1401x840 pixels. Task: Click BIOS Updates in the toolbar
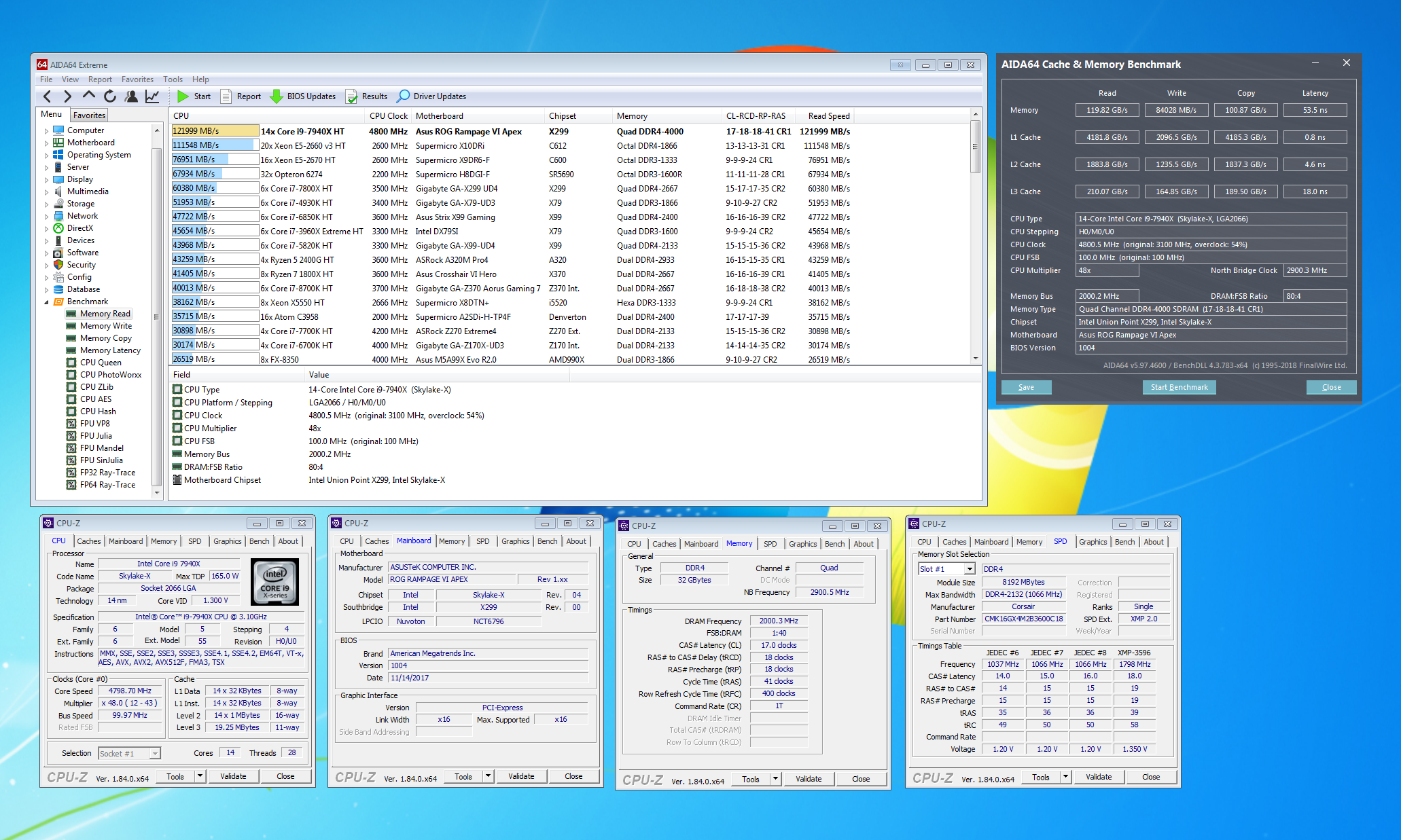pos(303,96)
